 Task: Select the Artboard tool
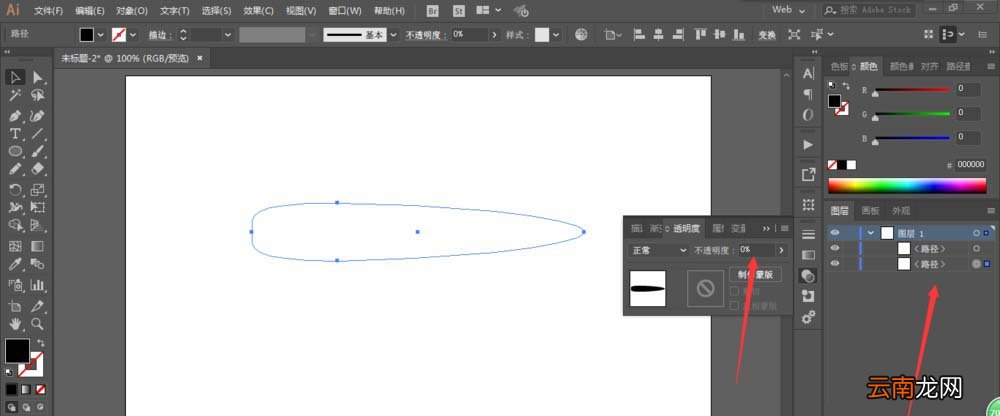point(15,306)
